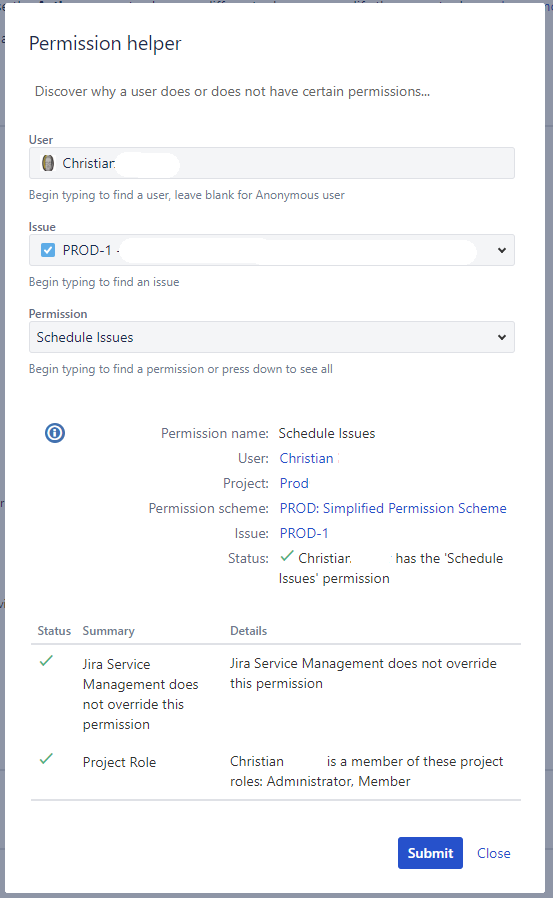Expand the Permission dropdown arrow
553x898 pixels.
(x=502, y=337)
